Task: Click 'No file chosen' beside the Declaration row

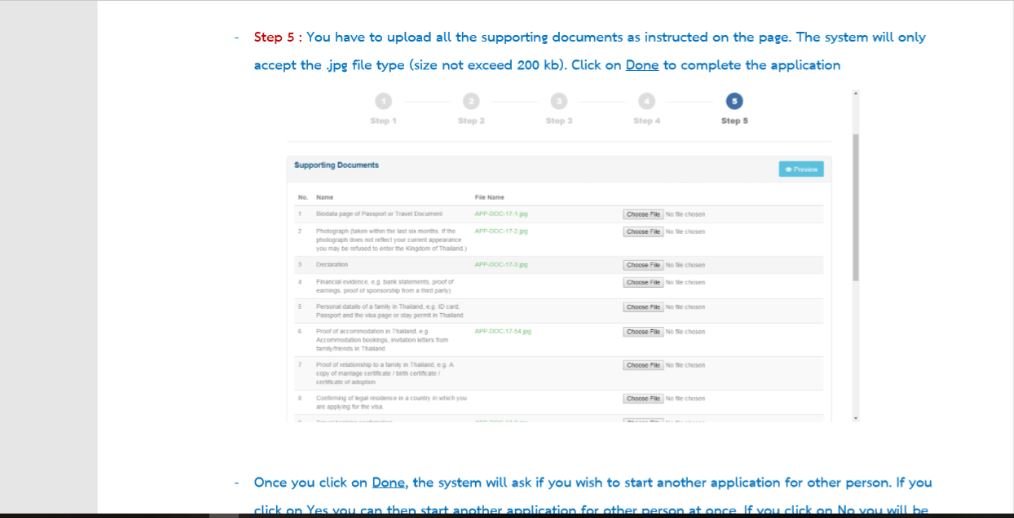Action: (685, 265)
